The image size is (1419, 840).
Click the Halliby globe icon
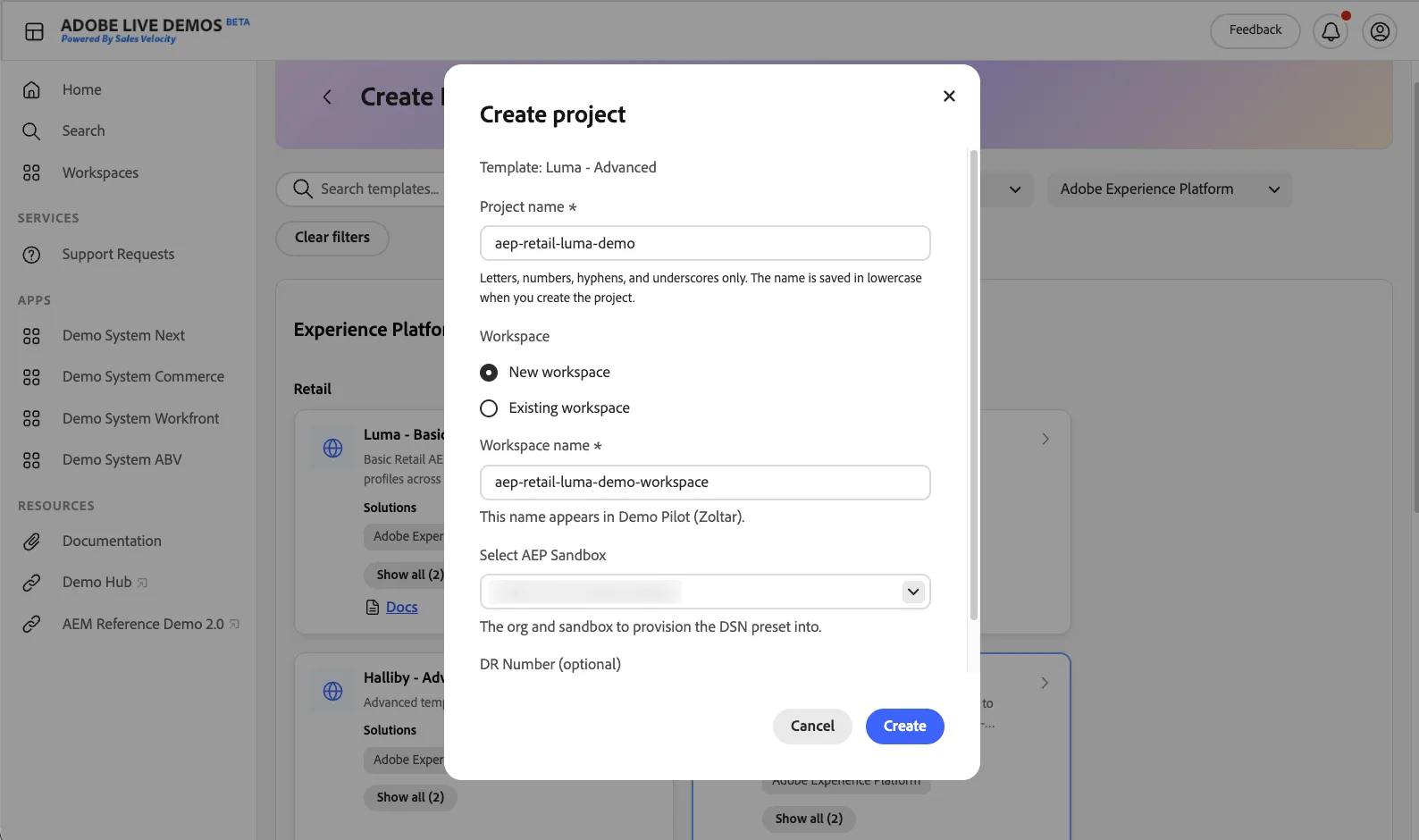[x=332, y=691]
